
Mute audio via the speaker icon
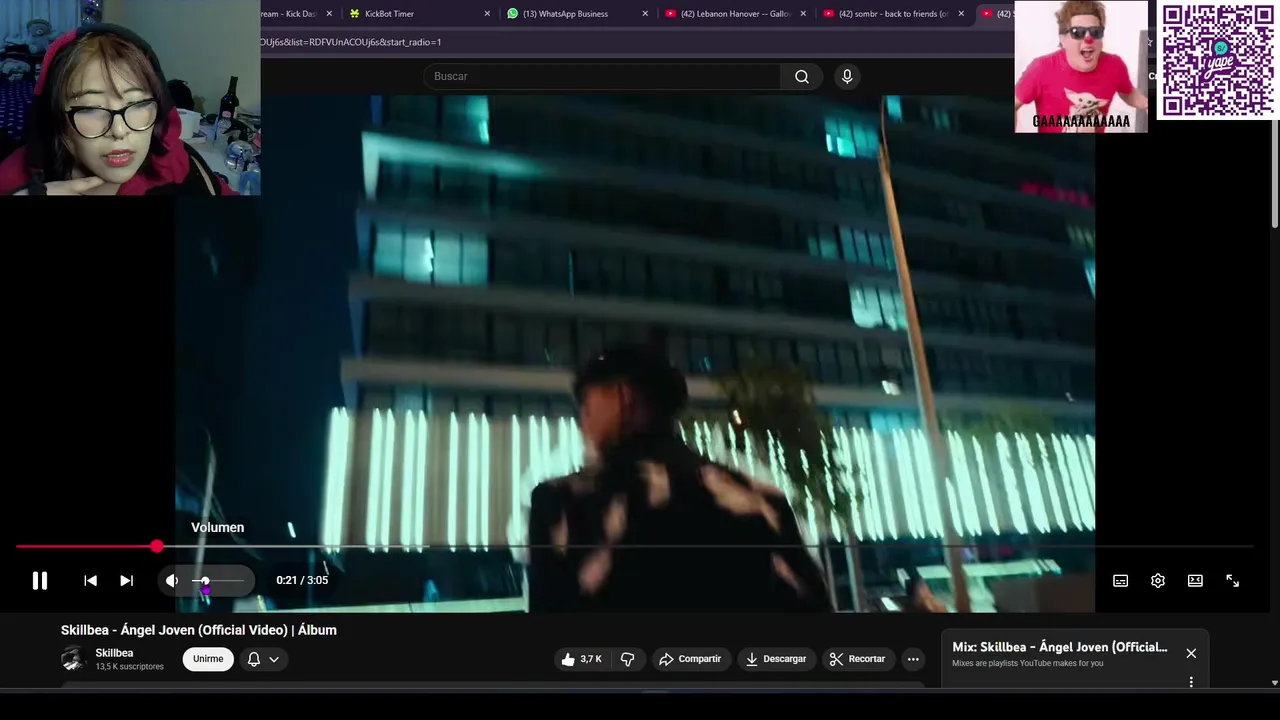tap(172, 580)
